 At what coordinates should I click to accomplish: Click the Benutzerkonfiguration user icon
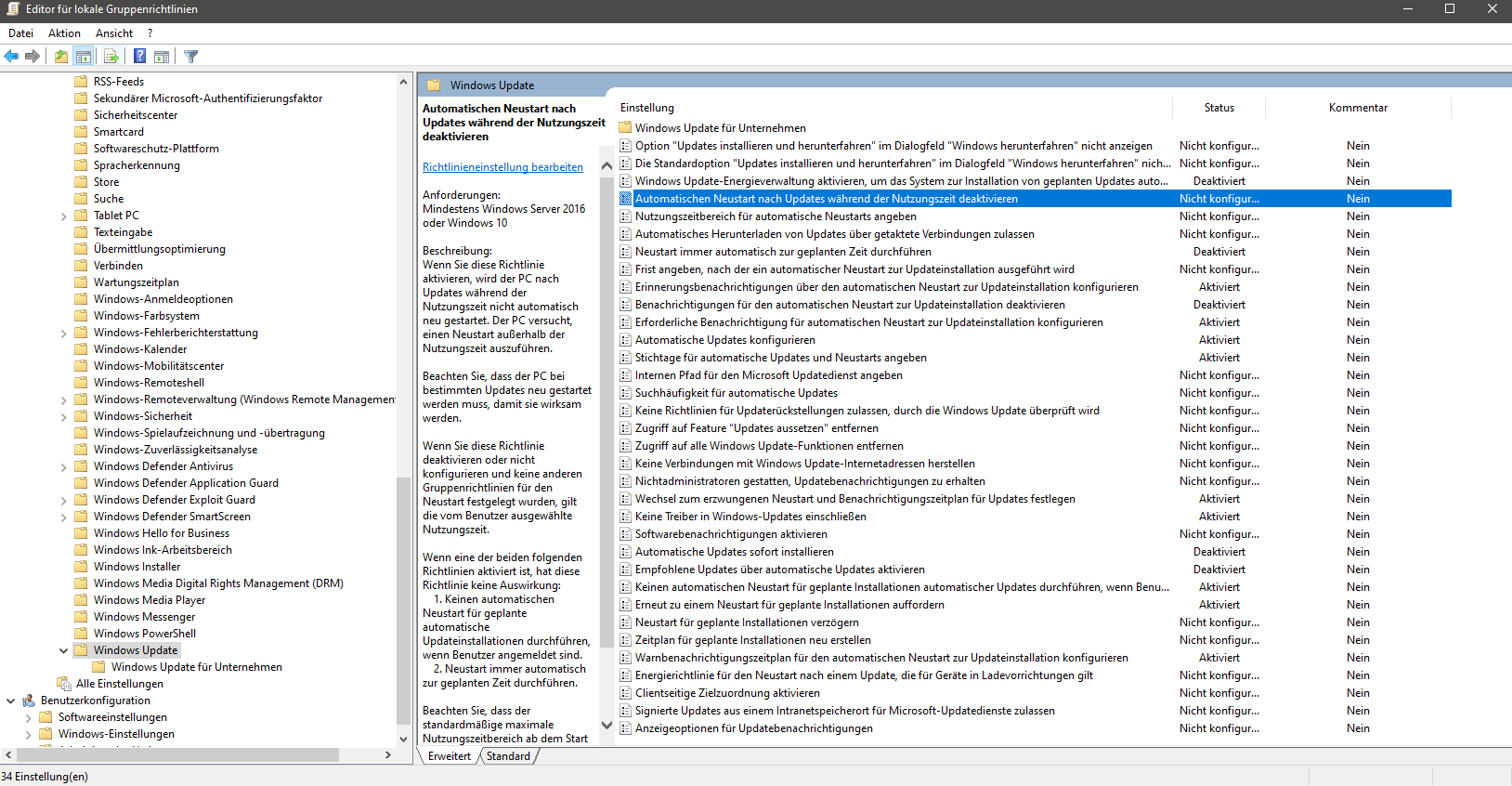29,701
